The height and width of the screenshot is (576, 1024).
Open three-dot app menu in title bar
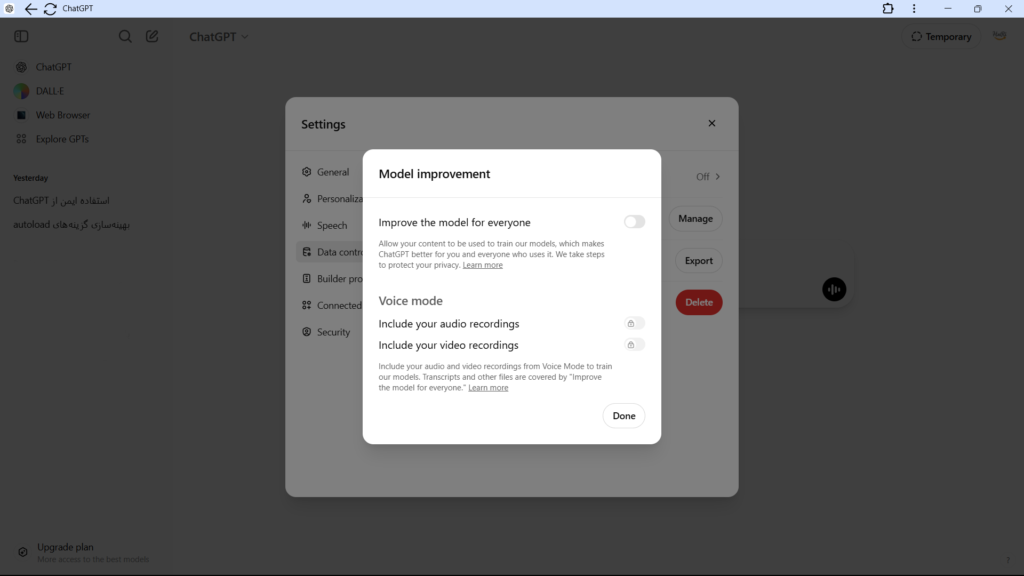tap(914, 8)
